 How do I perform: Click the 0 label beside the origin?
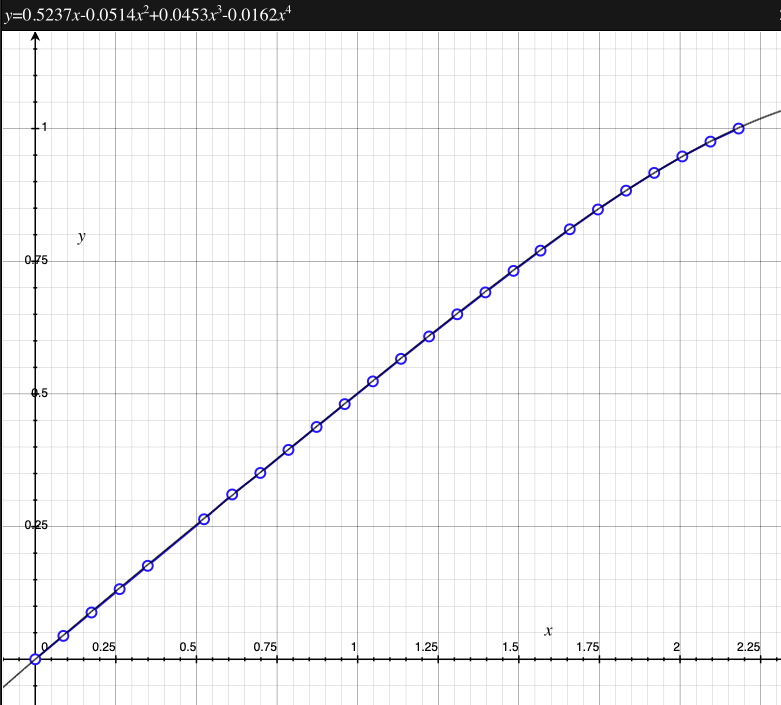click(x=44, y=647)
